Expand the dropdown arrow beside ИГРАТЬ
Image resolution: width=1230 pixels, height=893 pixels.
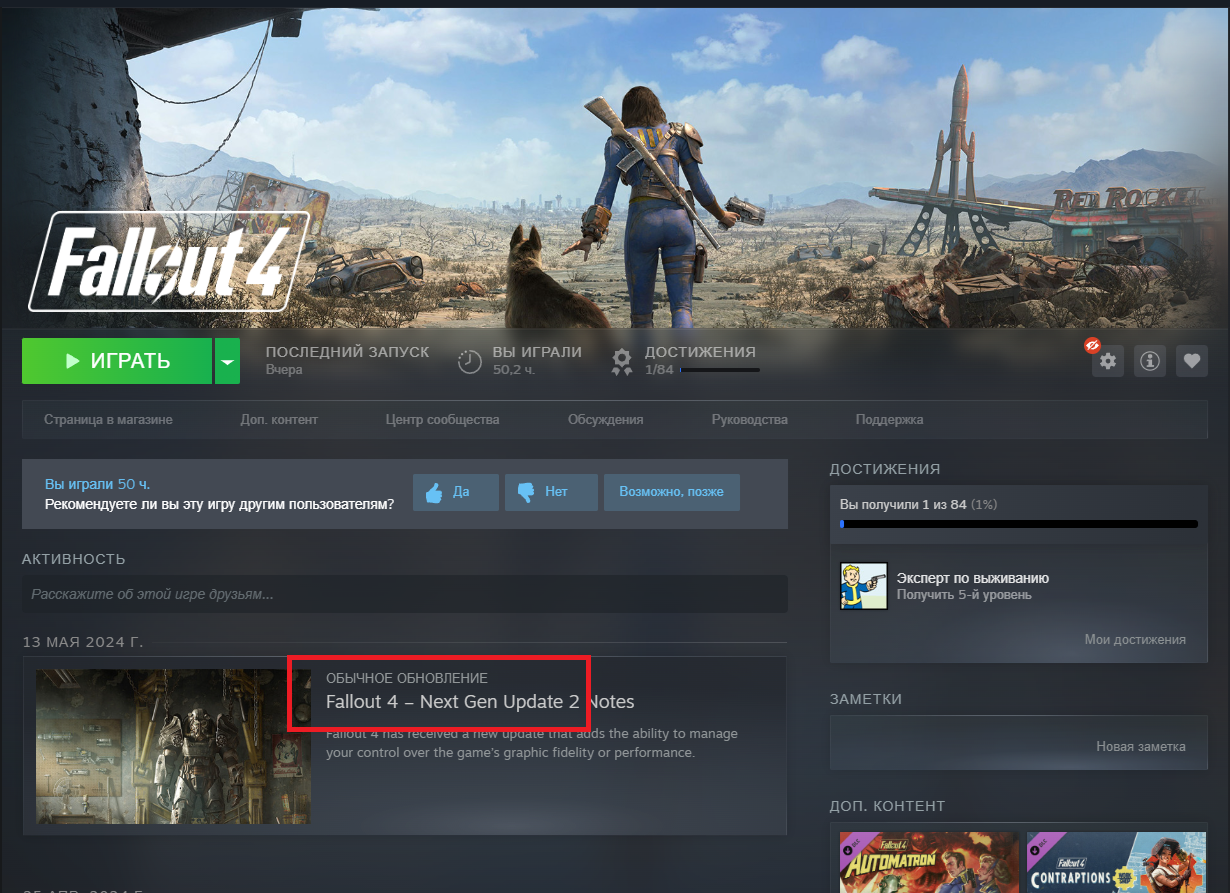228,361
